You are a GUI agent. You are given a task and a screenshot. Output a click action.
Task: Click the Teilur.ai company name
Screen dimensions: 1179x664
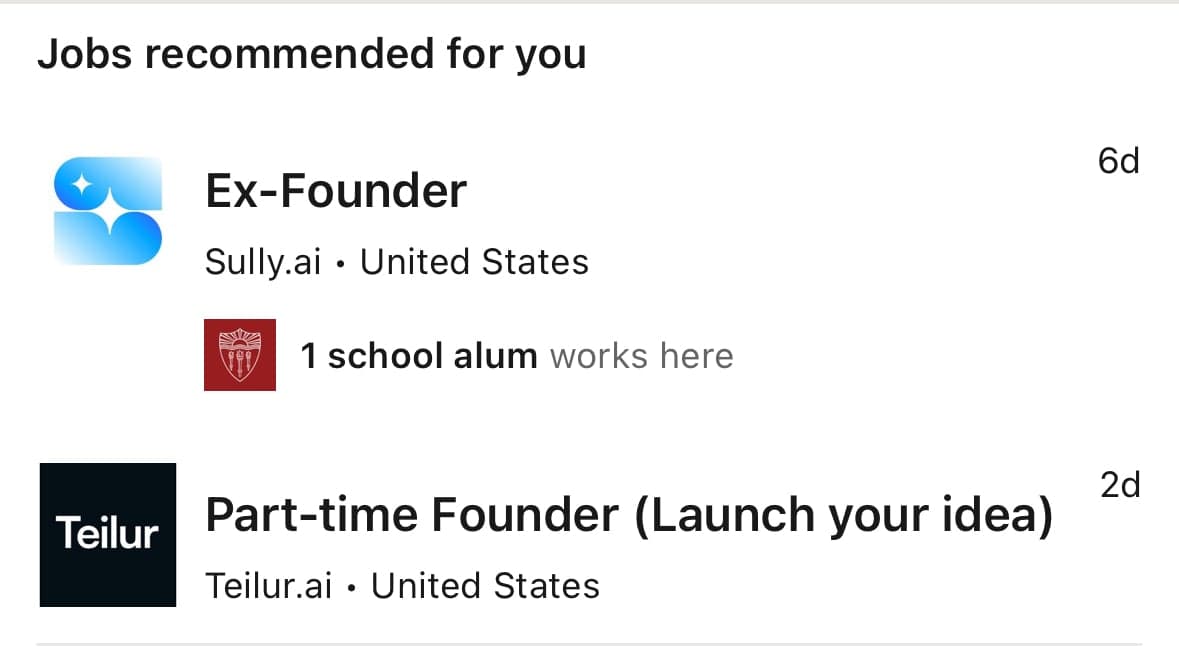[268, 585]
